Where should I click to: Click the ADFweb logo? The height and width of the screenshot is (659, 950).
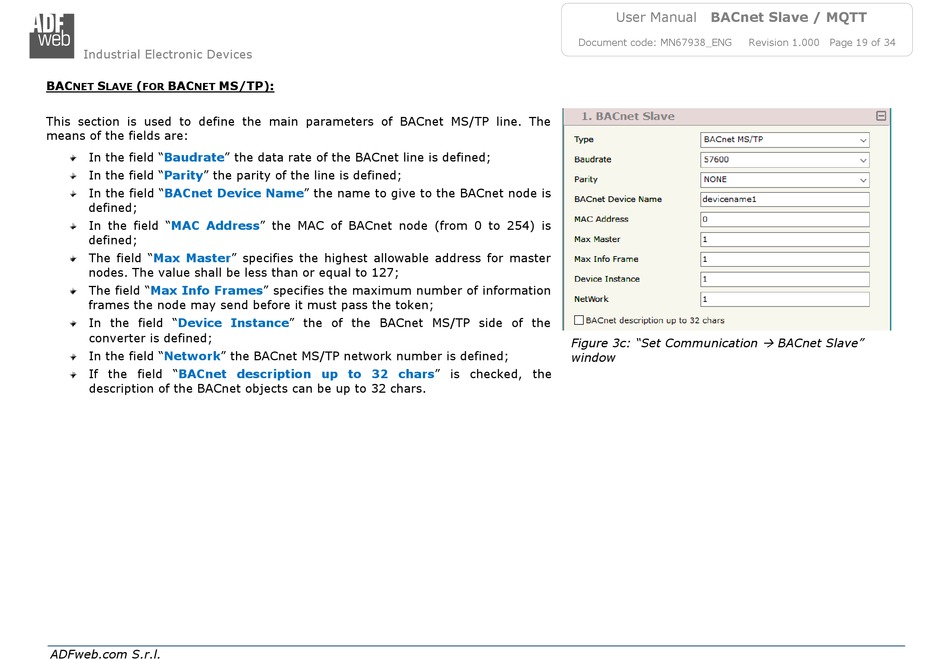[x=51, y=36]
